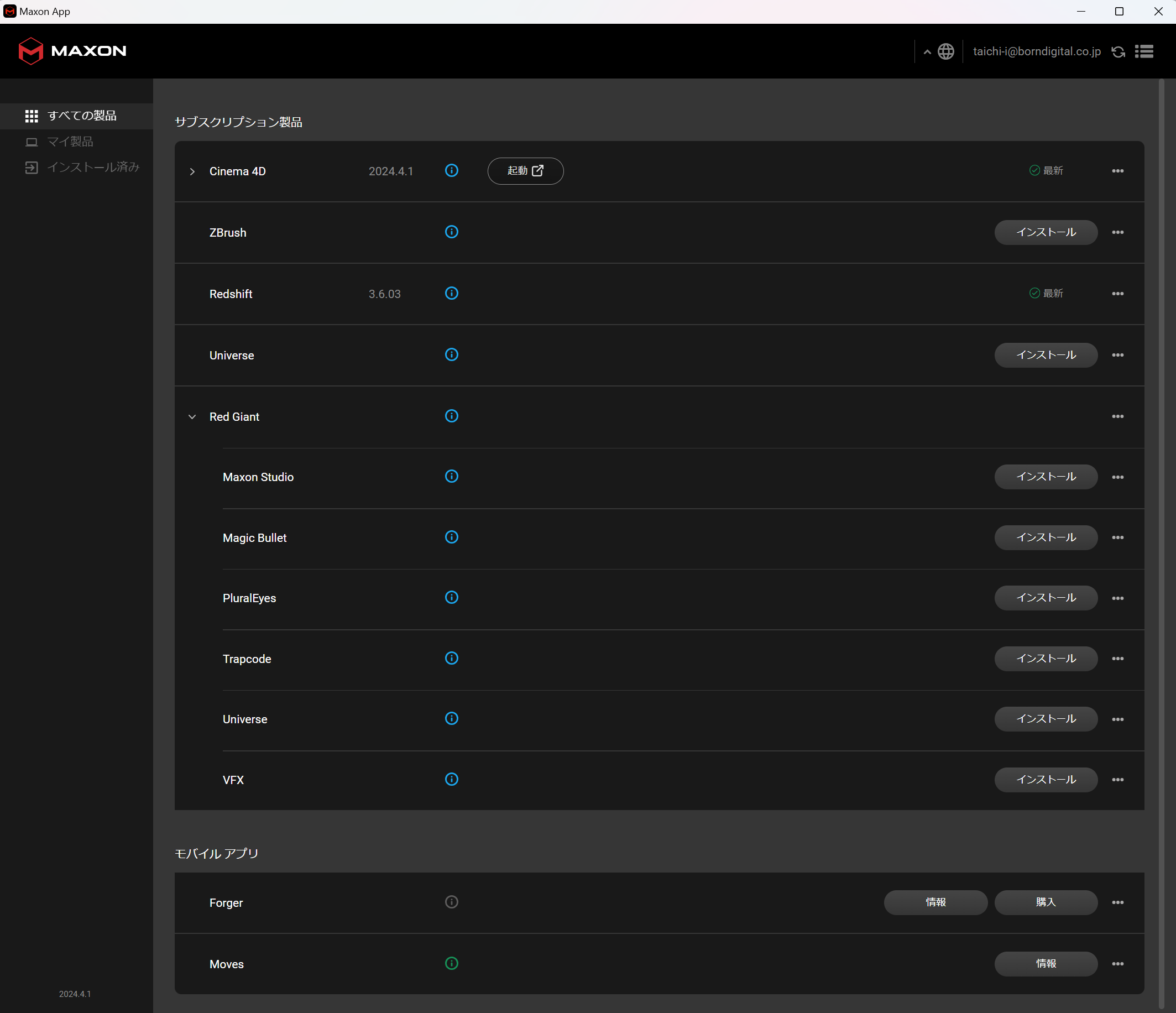Click the vertical scrollbar on right
This screenshot has width=1176, height=1013.
[x=1161, y=545]
